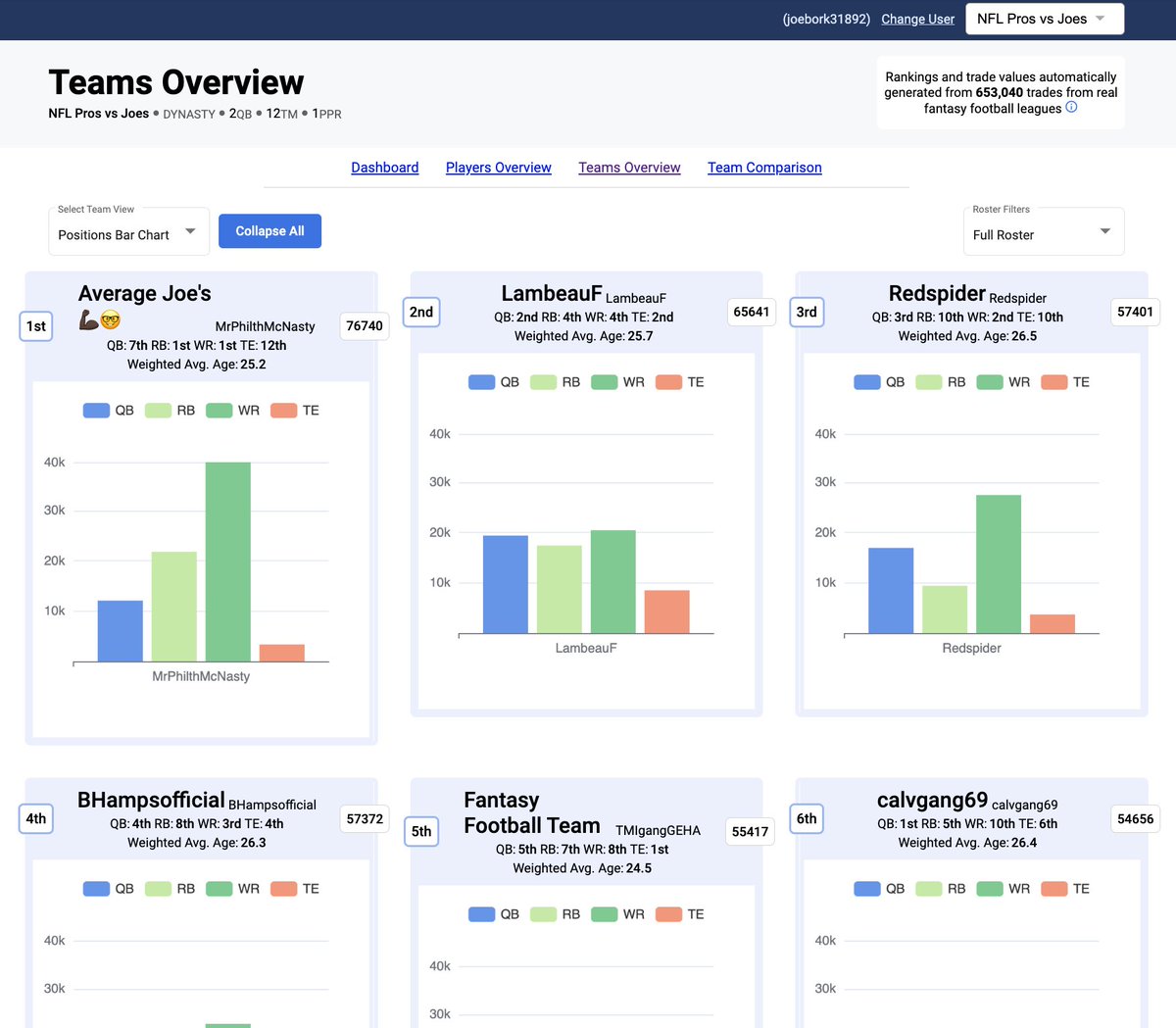Click the 55417 team value badge
Viewport: 1176px width, 1028px height.
[751, 831]
